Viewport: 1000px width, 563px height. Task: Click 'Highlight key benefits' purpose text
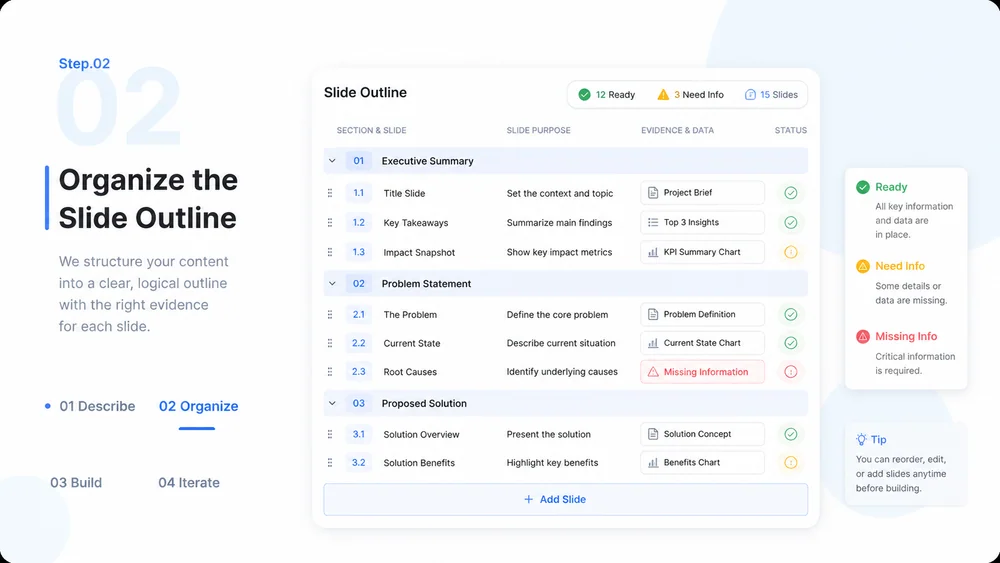coord(552,463)
